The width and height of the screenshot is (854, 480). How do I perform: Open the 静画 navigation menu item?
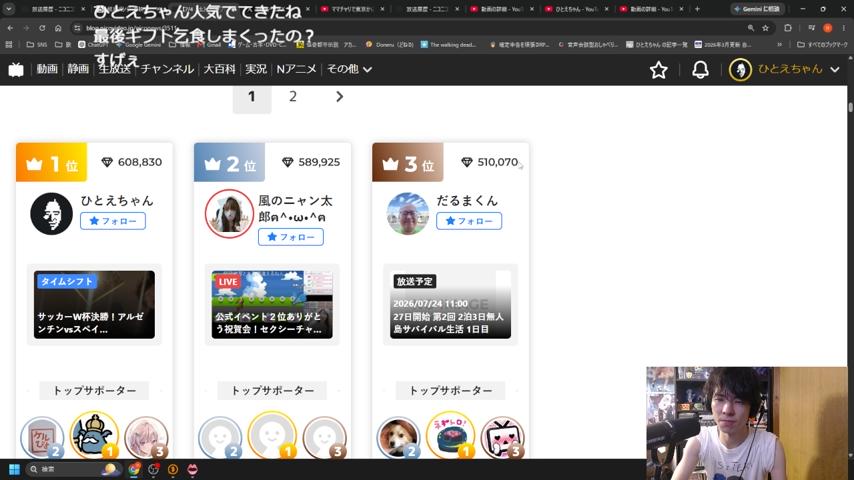tap(78, 69)
